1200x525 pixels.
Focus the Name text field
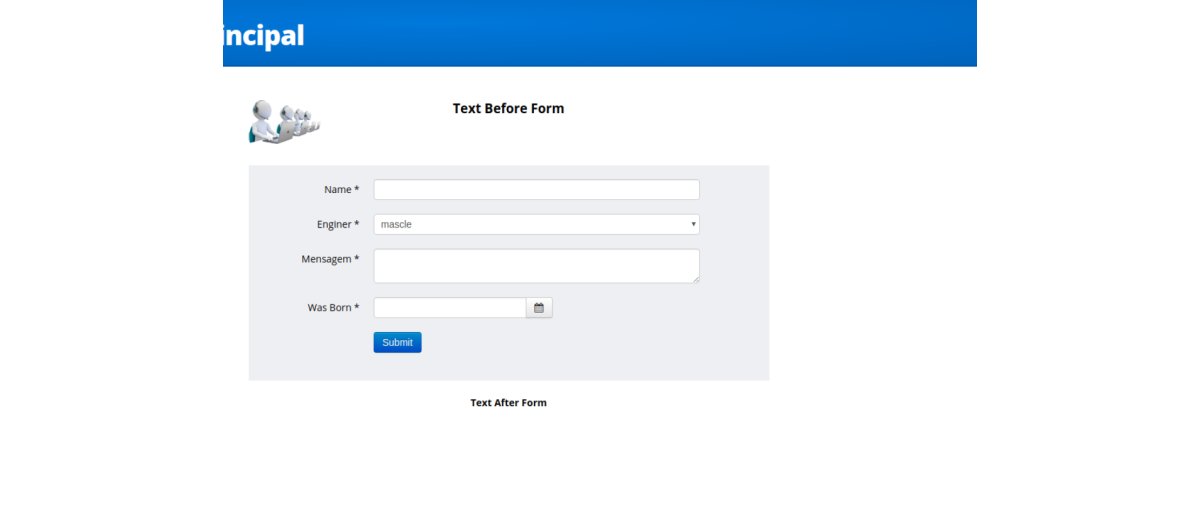536,190
